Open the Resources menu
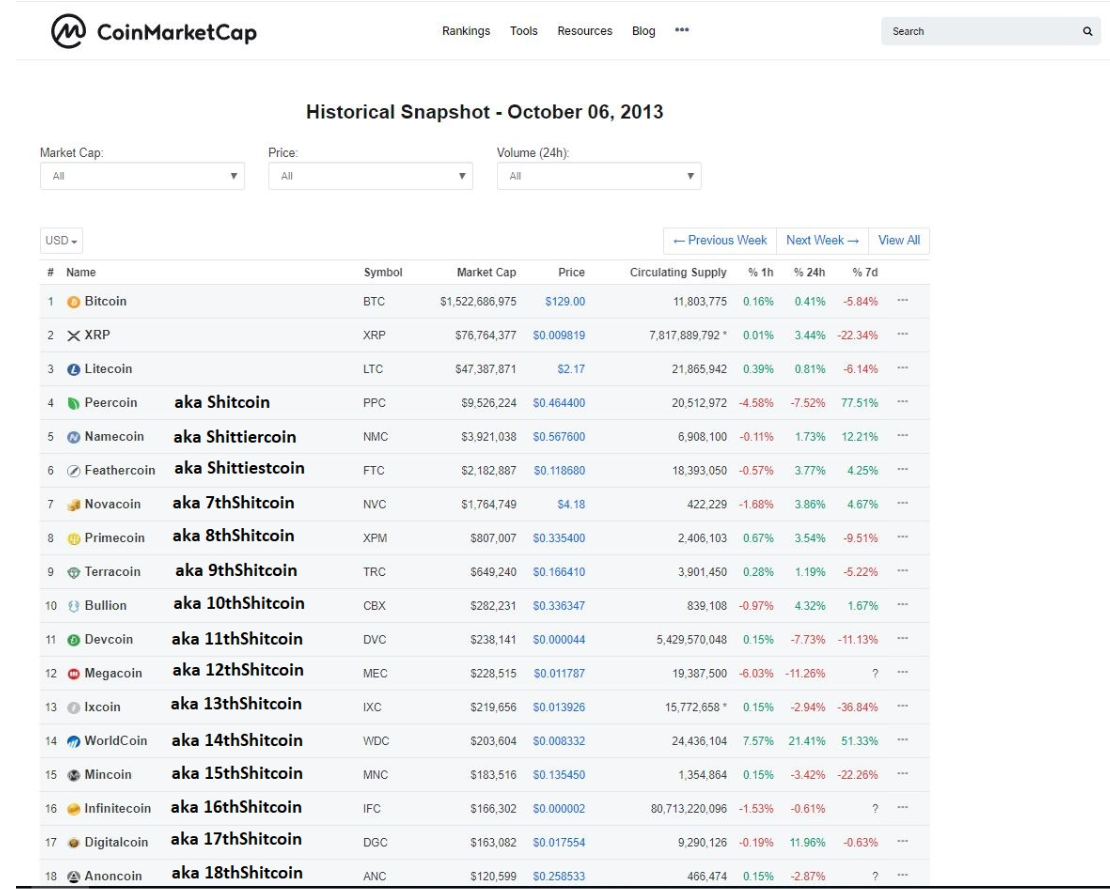The image size is (1110, 889). point(585,31)
